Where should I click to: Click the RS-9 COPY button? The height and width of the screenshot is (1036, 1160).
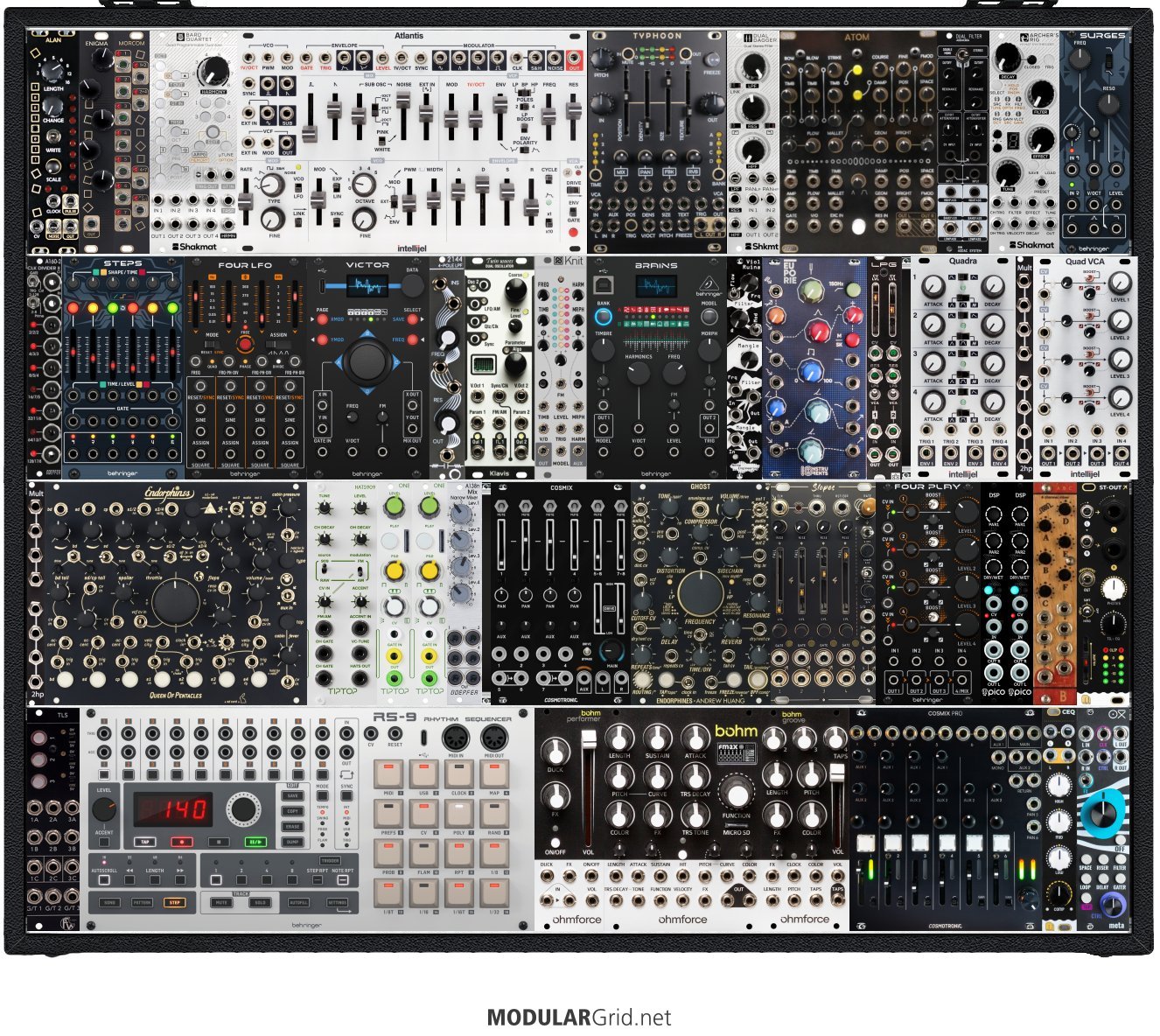pos(294,811)
